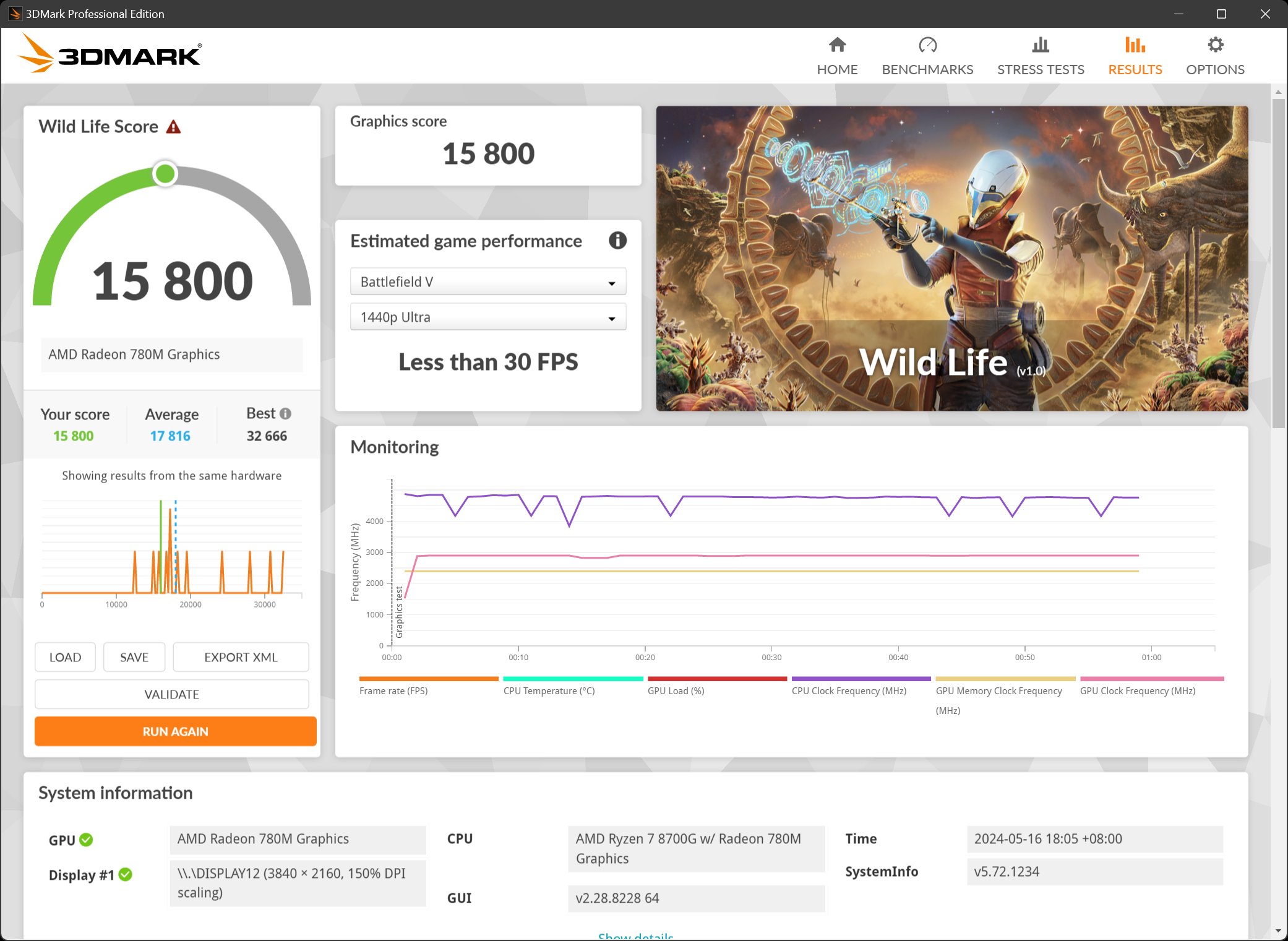Click the info icon next to Best score
Viewport: 1288px width, 941px height.
[x=285, y=413]
